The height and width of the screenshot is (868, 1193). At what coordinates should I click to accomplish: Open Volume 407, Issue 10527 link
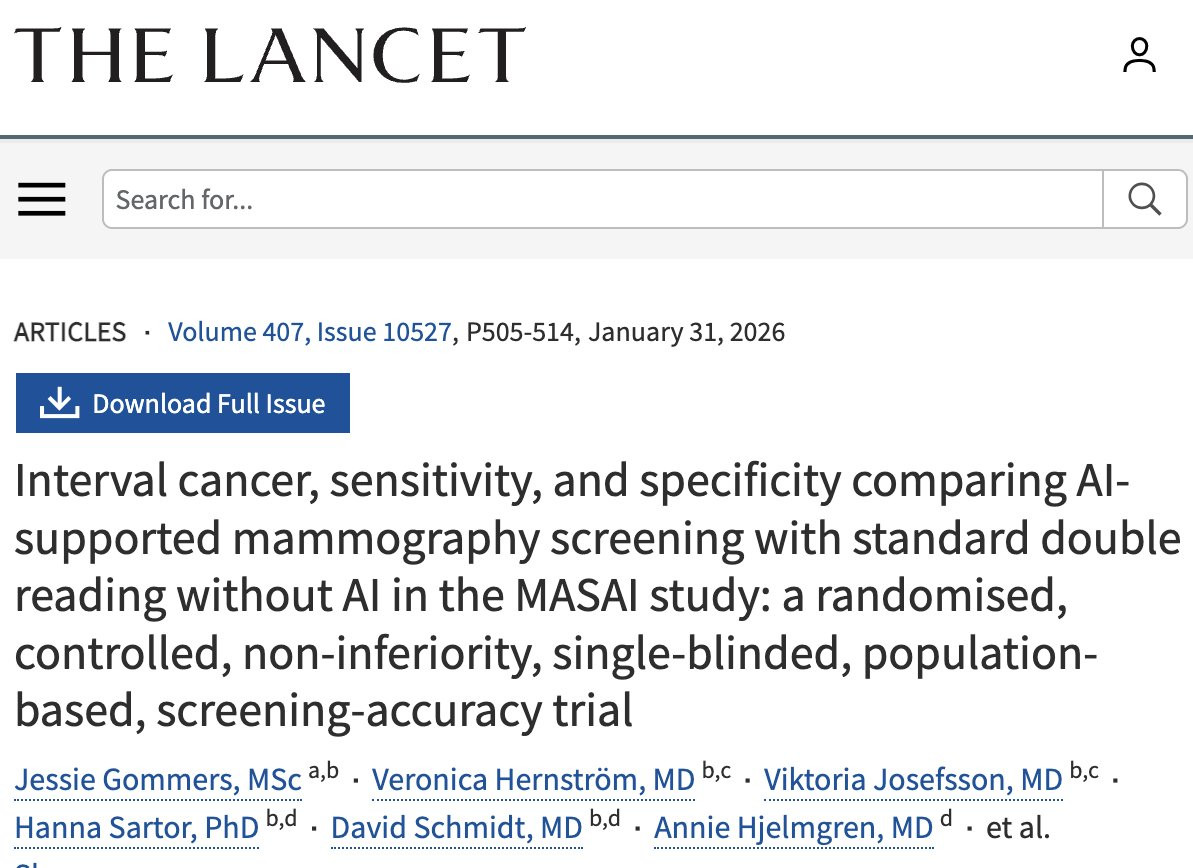click(x=310, y=332)
